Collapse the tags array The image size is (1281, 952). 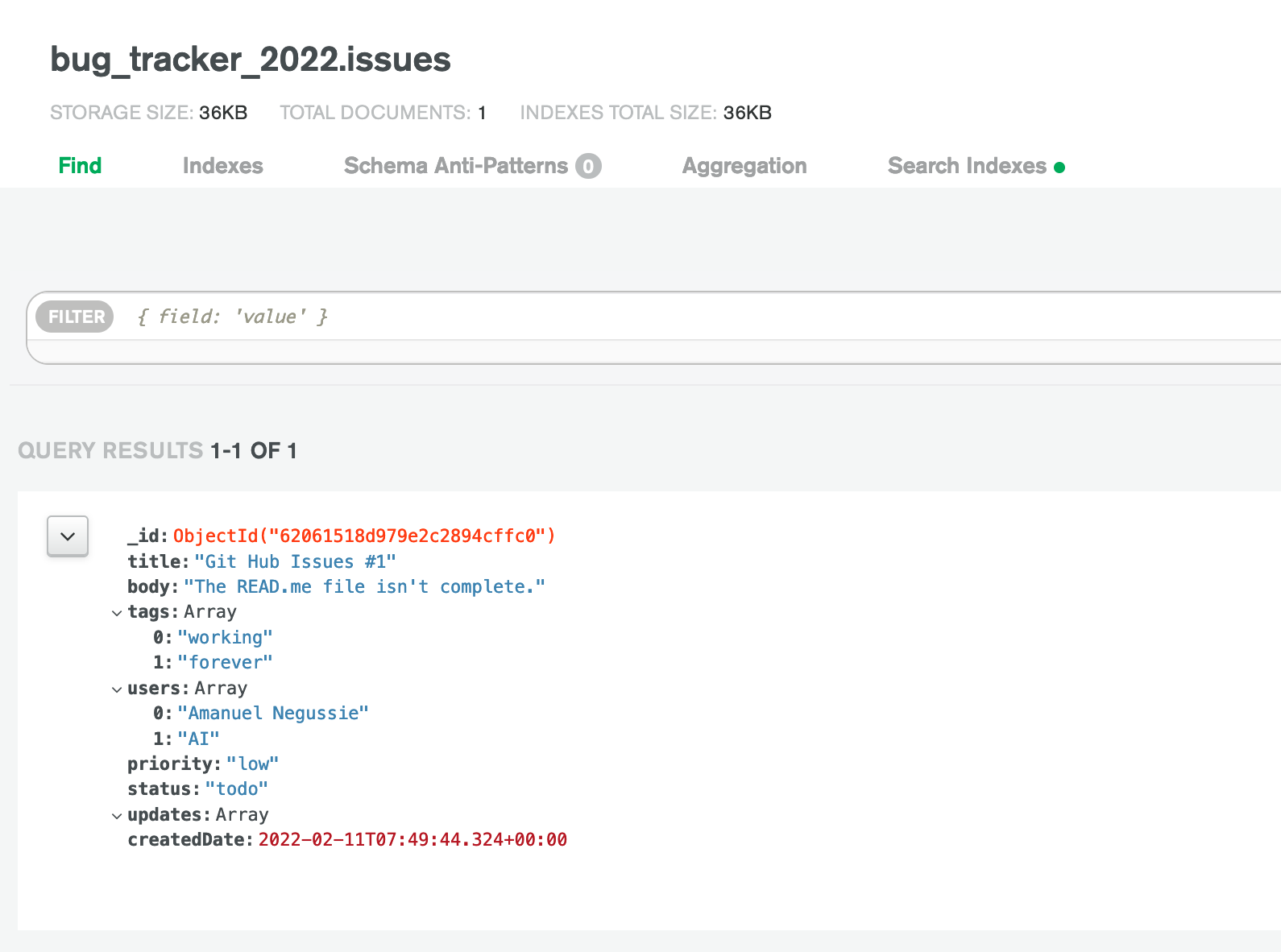117,613
